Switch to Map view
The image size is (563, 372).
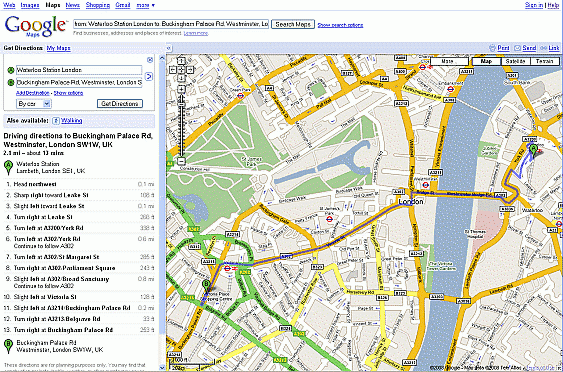point(486,61)
